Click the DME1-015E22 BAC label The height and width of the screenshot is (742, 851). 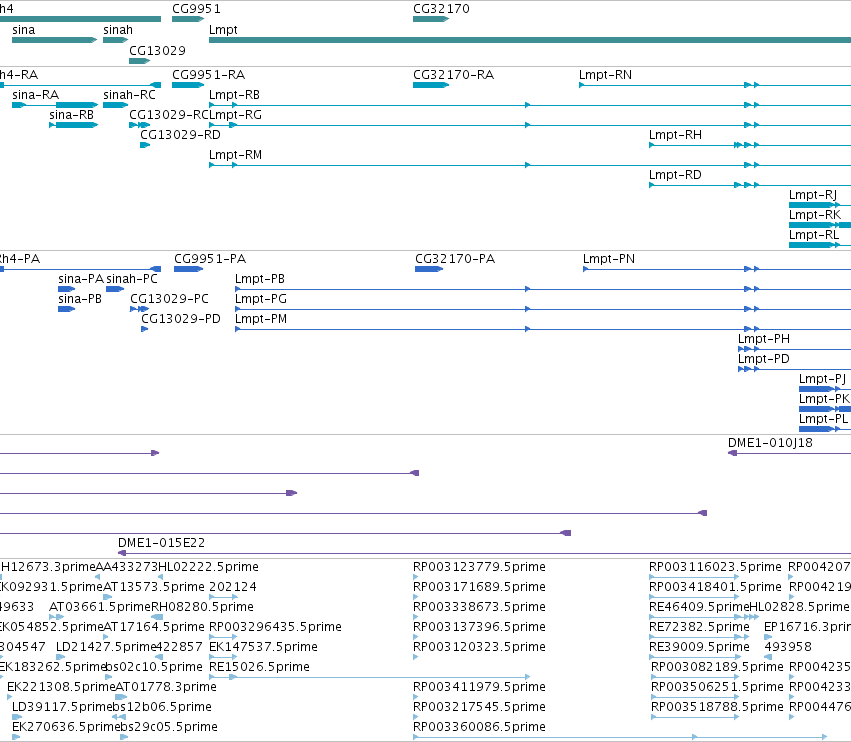click(162, 543)
